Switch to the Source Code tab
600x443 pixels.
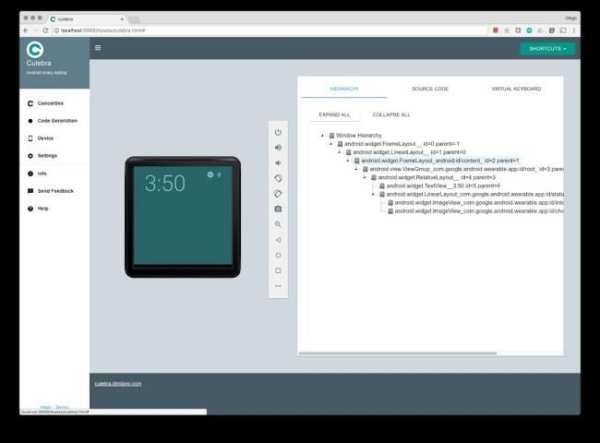tap(430, 89)
